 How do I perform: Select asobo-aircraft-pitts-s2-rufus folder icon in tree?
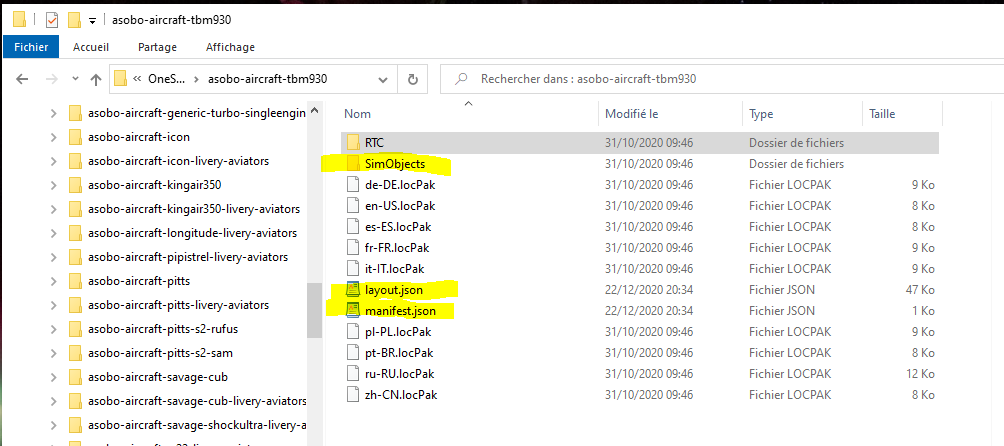point(76,329)
